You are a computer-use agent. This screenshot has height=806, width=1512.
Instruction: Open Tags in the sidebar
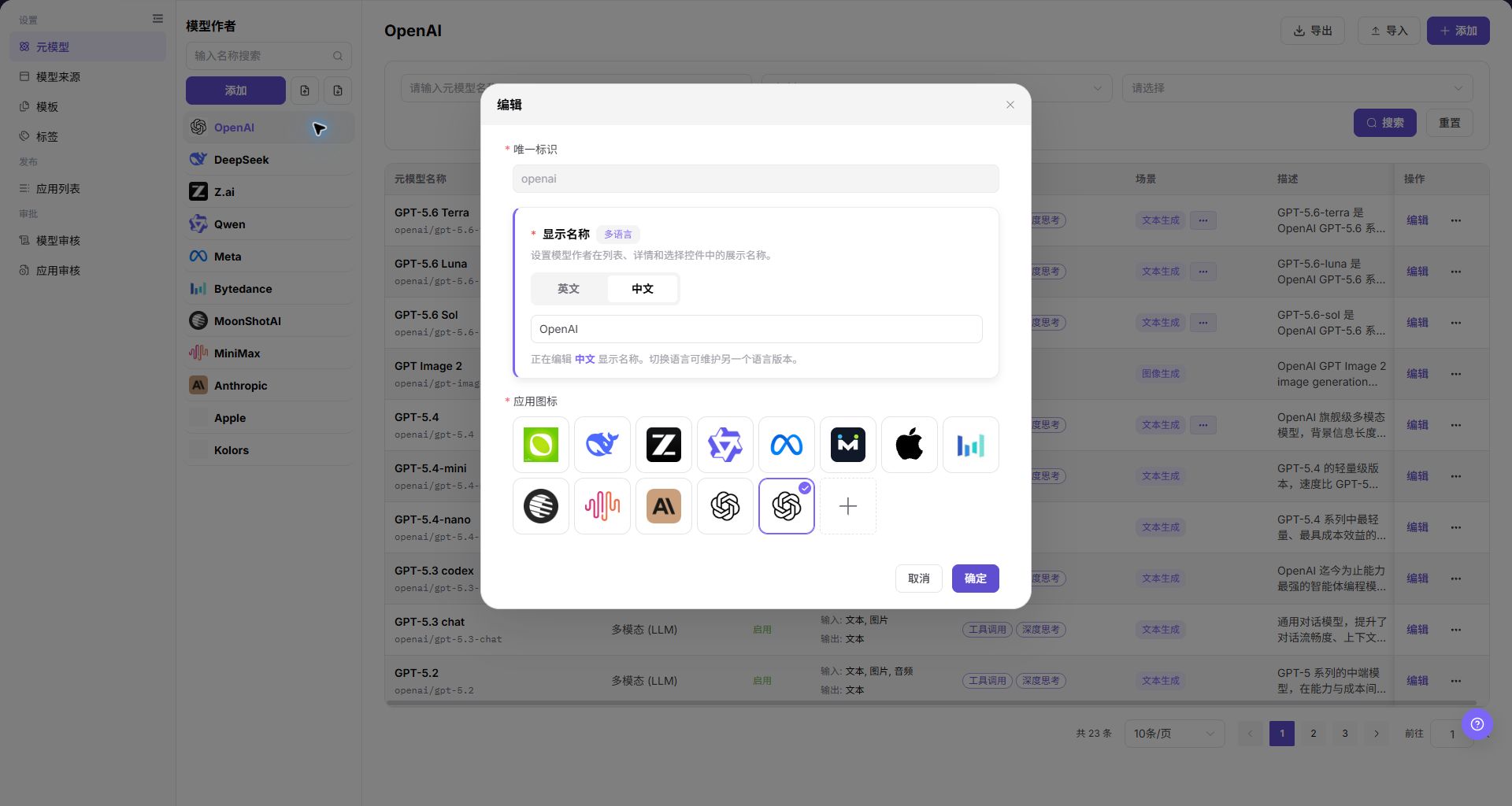87,137
